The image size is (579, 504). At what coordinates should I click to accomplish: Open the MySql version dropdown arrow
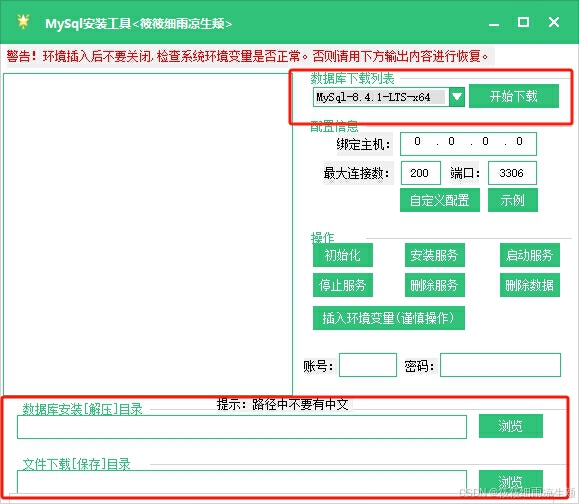(457, 97)
